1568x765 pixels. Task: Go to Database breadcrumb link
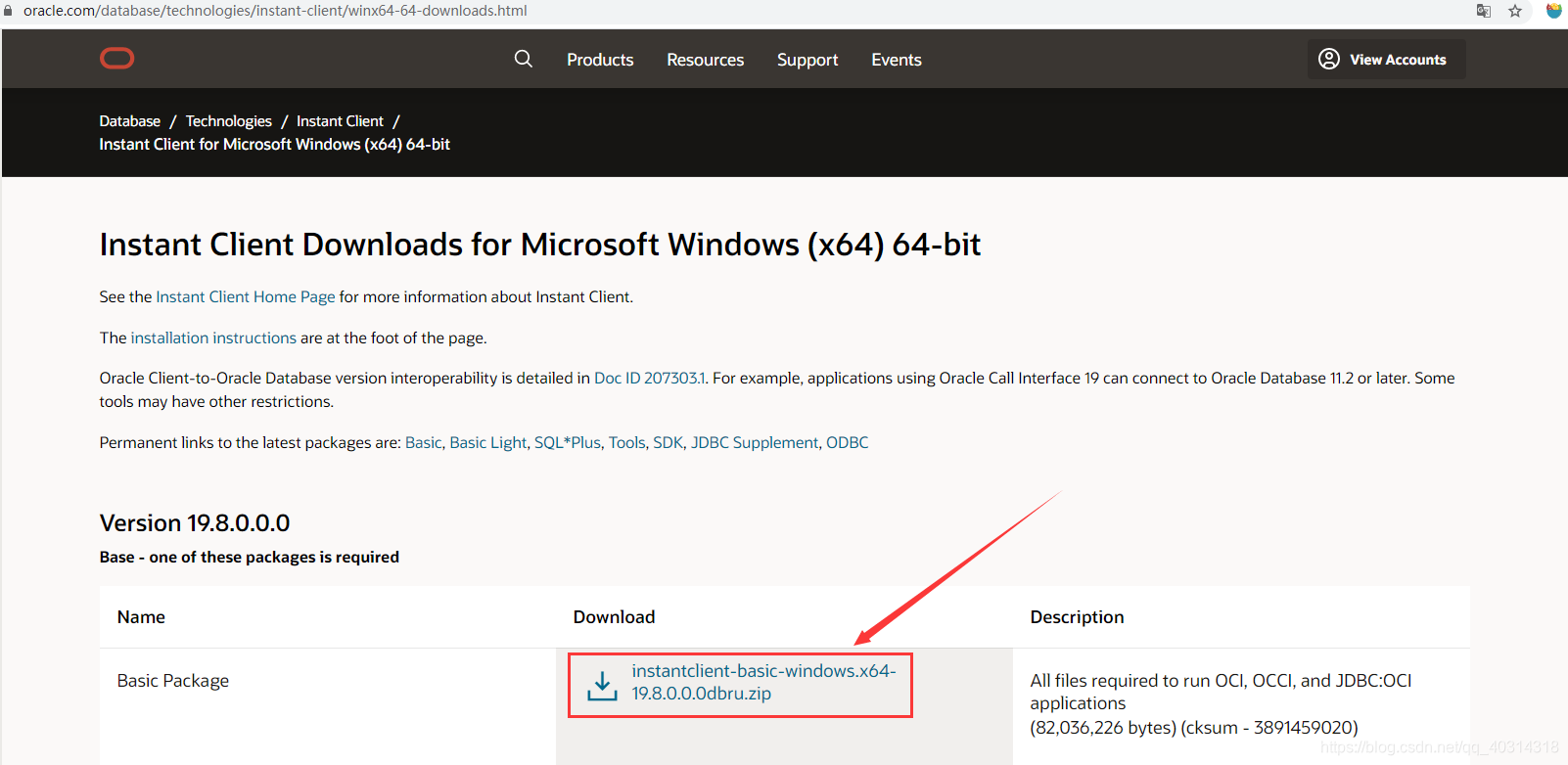pyautogui.click(x=129, y=121)
